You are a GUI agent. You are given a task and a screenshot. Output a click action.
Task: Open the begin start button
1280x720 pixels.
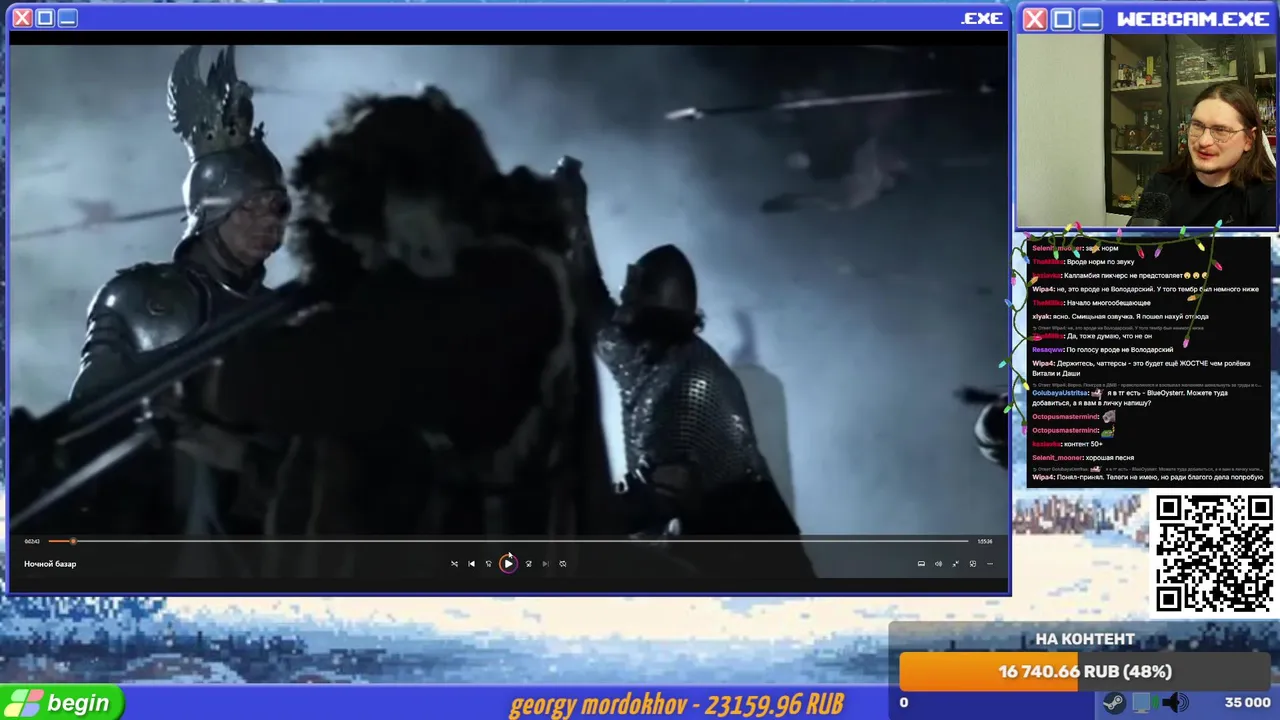61,703
